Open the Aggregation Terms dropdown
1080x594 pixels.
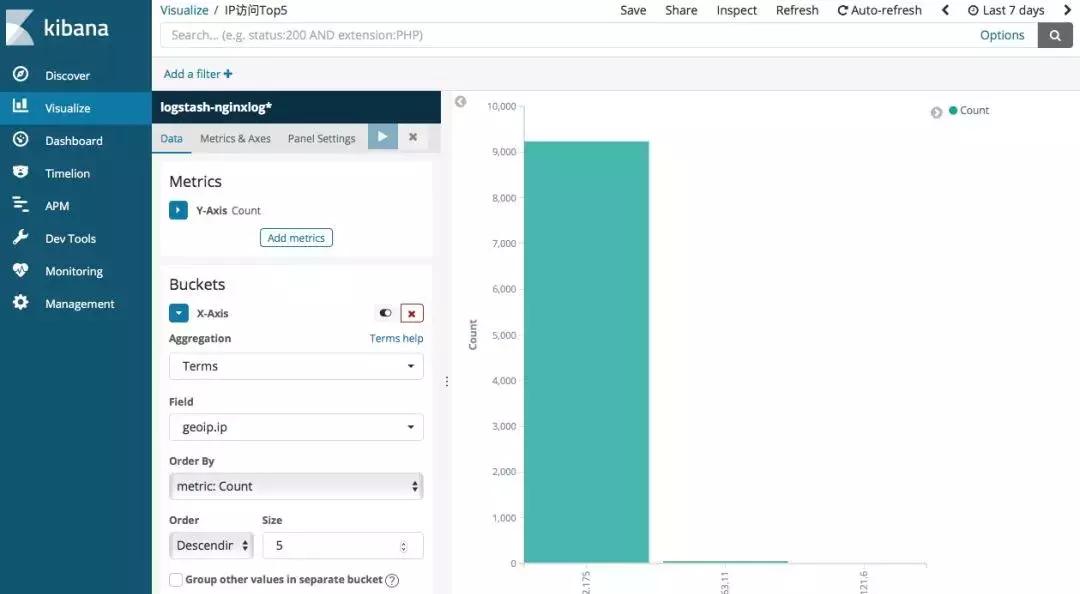tap(295, 366)
